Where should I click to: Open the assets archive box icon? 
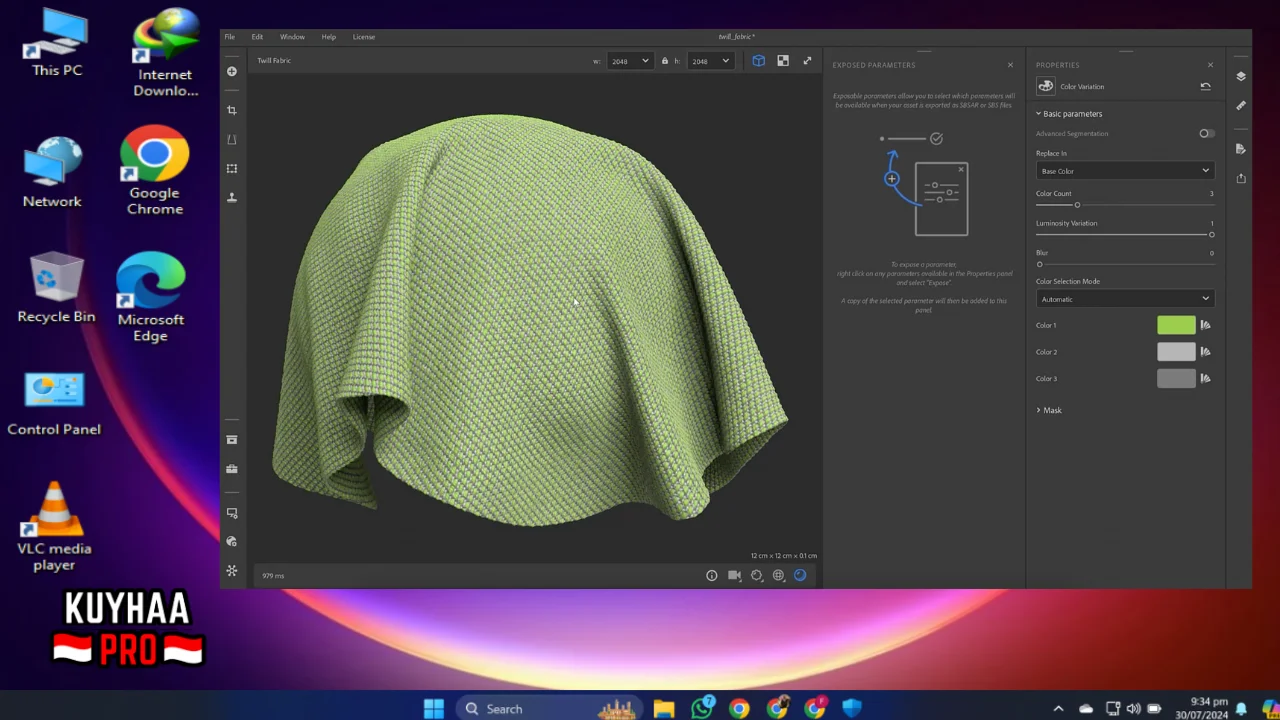pyautogui.click(x=232, y=440)
